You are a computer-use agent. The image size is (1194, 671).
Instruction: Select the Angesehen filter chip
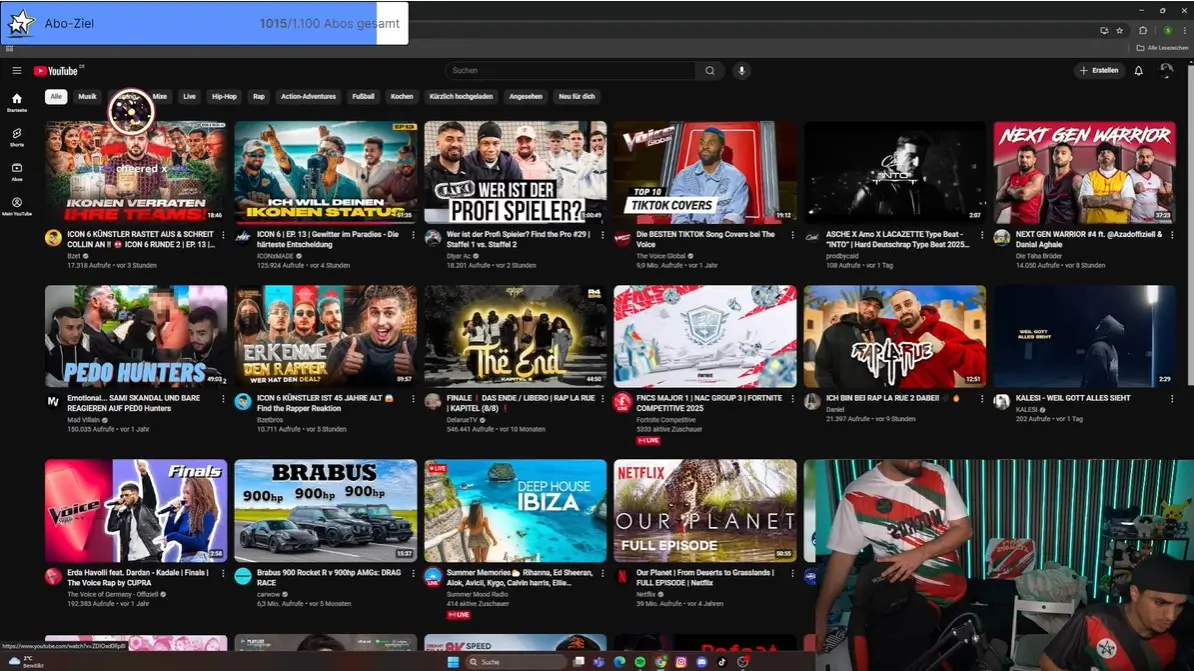tap(525, 97)
